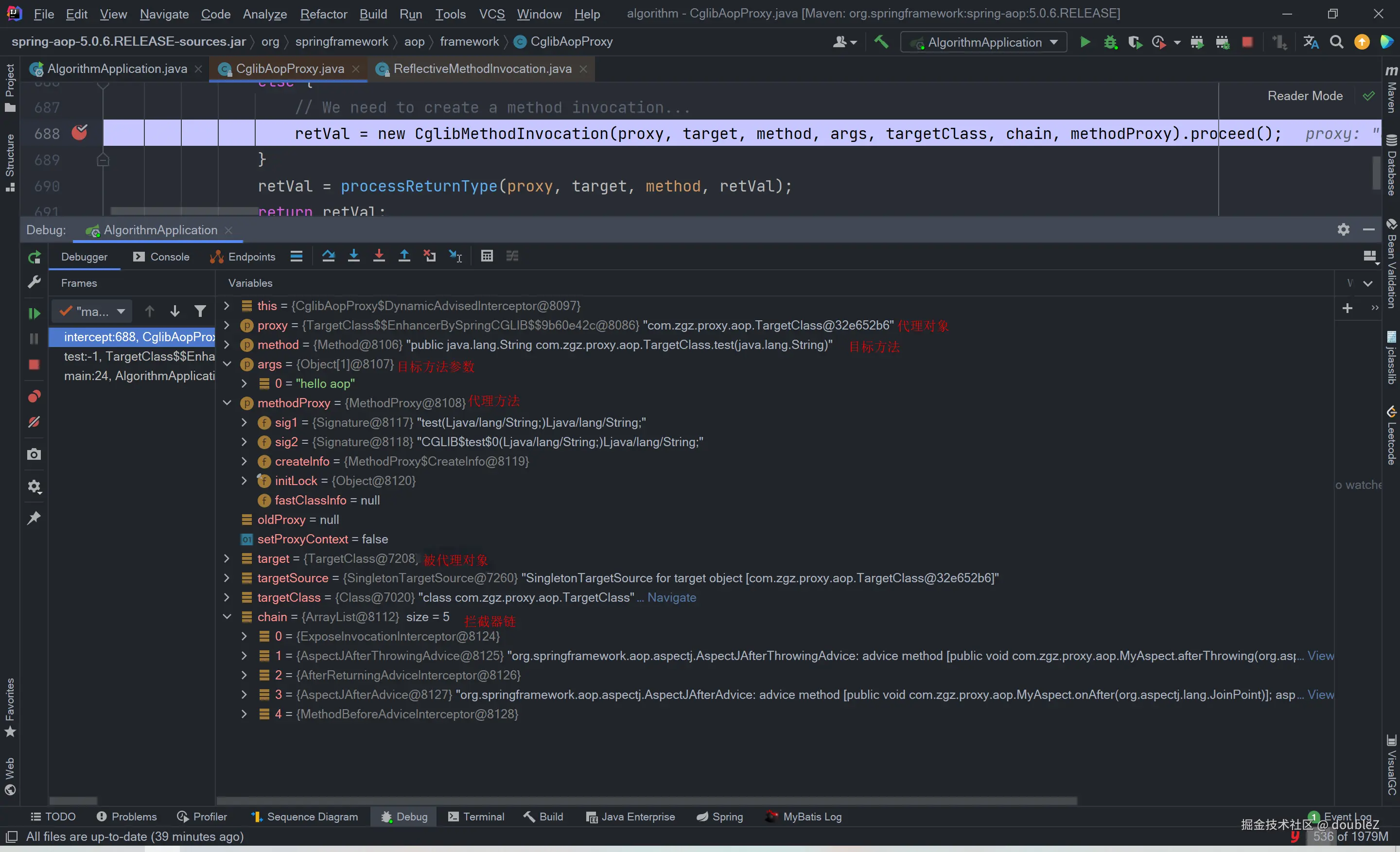Screen dimensions: 1400x852
Task: Click the Step Into debug icon
Action: click(353, 256)
